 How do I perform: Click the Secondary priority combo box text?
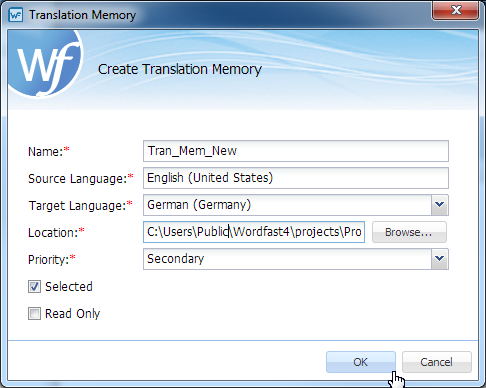pos(176,259)
